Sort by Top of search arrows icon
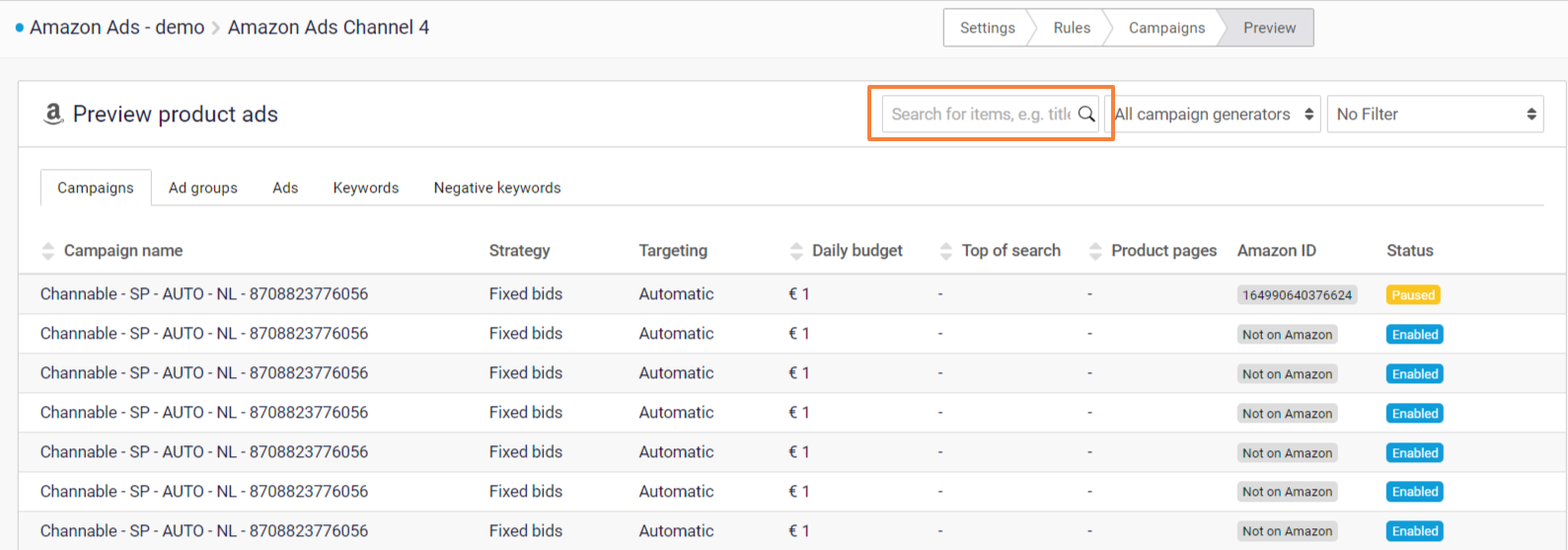1568x550 pixels. click(x=946, y=251)
